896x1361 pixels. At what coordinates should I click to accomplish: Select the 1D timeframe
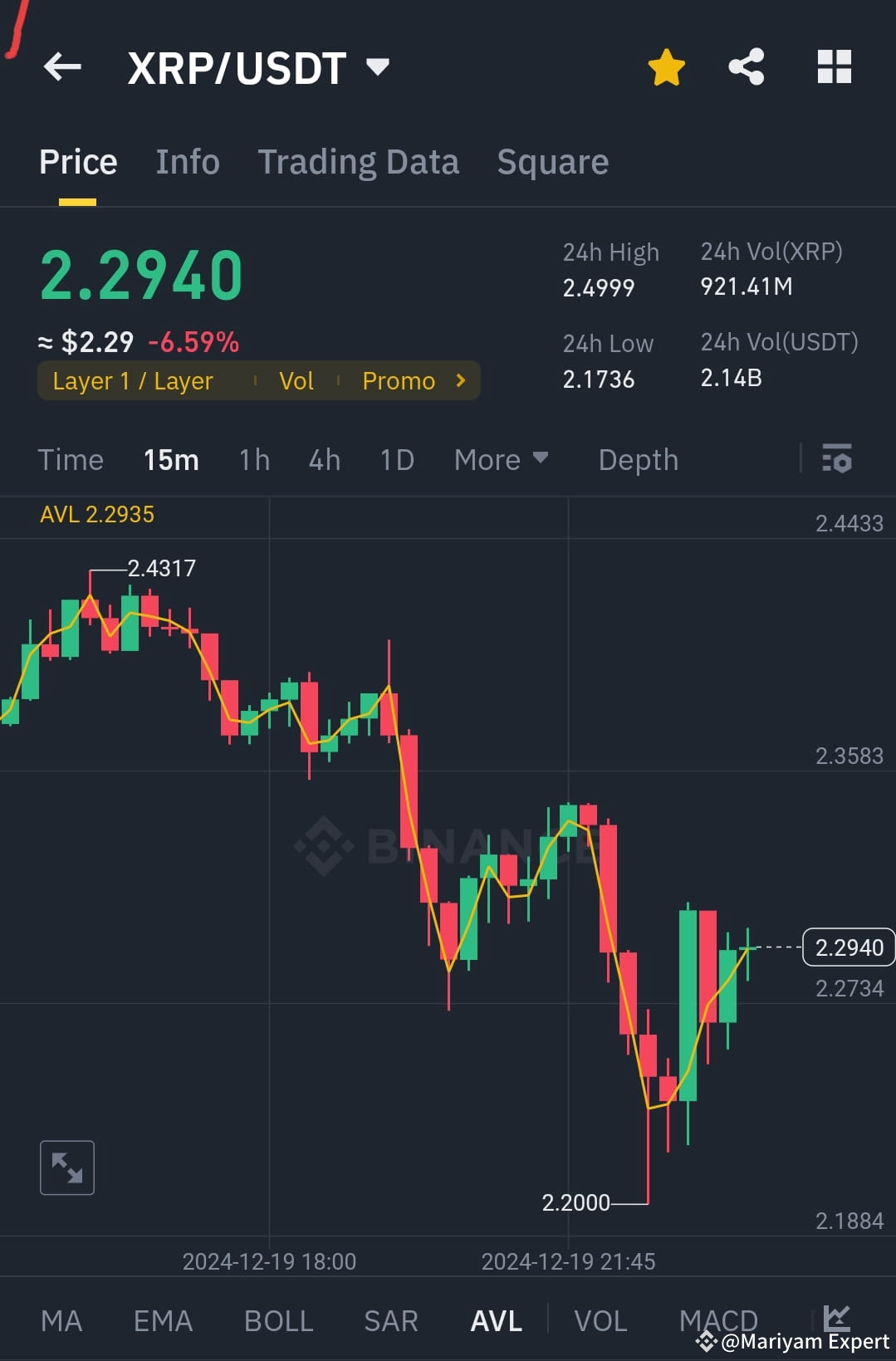(396, 459)
